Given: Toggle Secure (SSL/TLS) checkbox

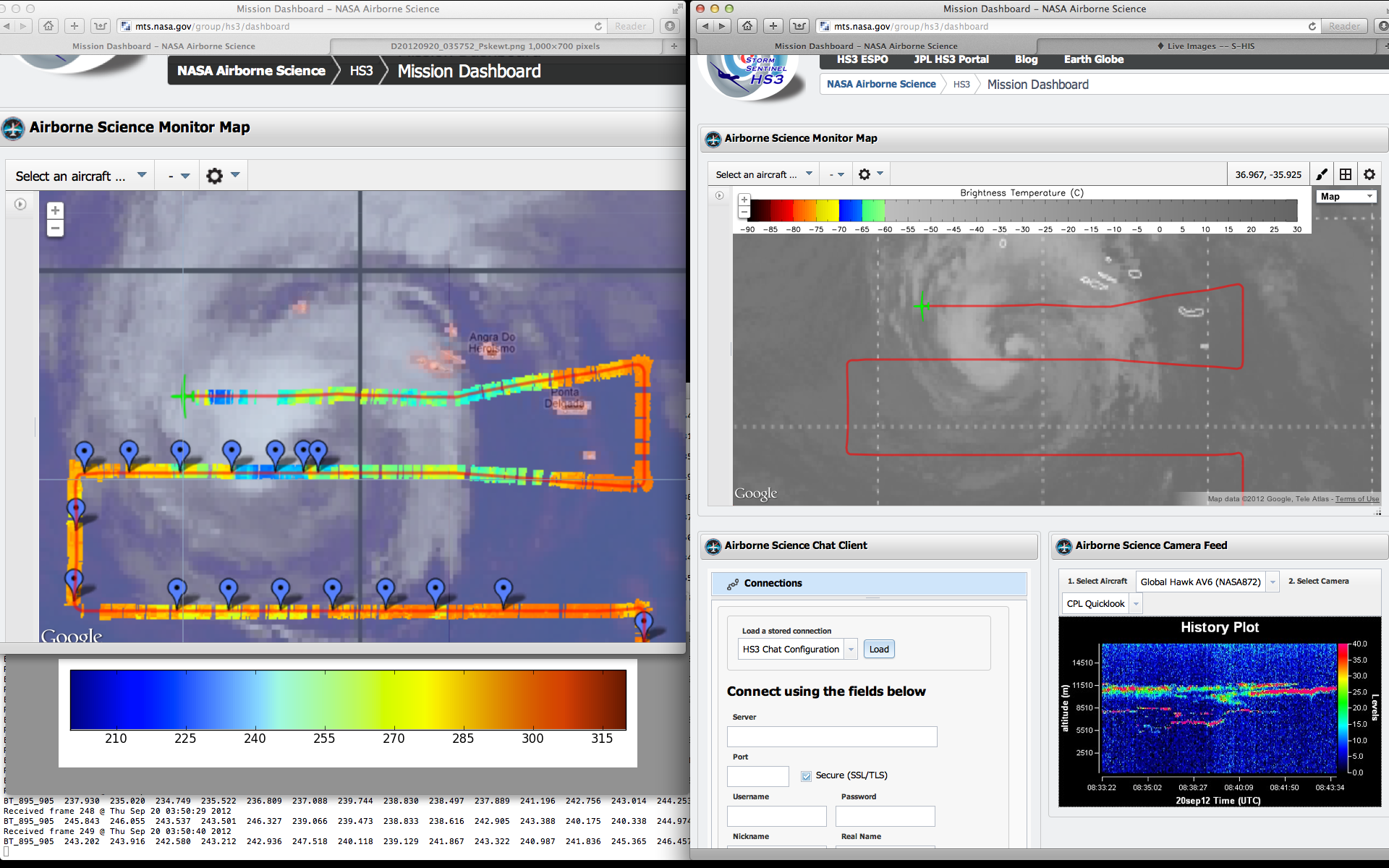Looking at the screenshot, I should pos(806,776).
